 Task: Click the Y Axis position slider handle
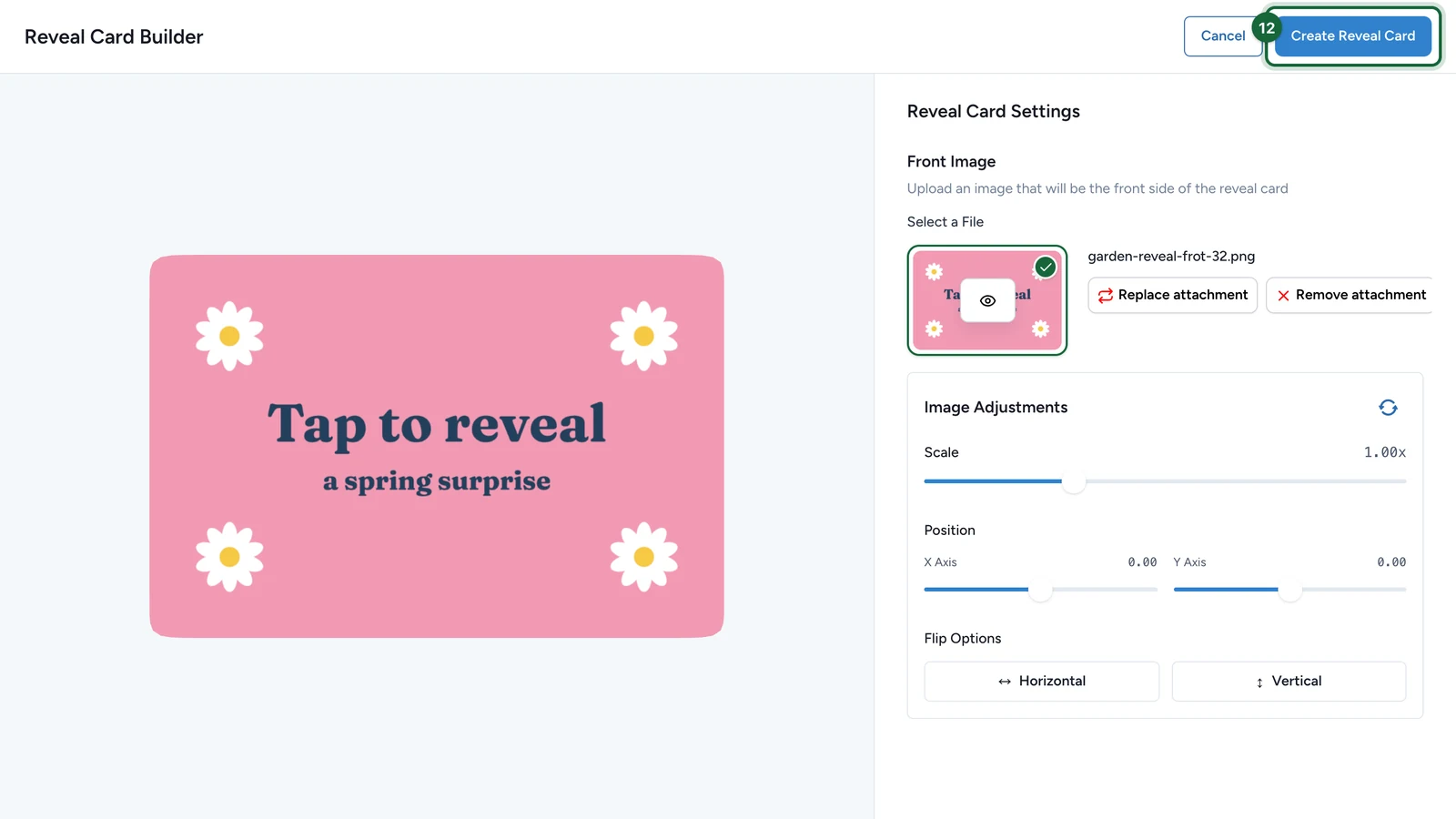tap(1289, 590)
